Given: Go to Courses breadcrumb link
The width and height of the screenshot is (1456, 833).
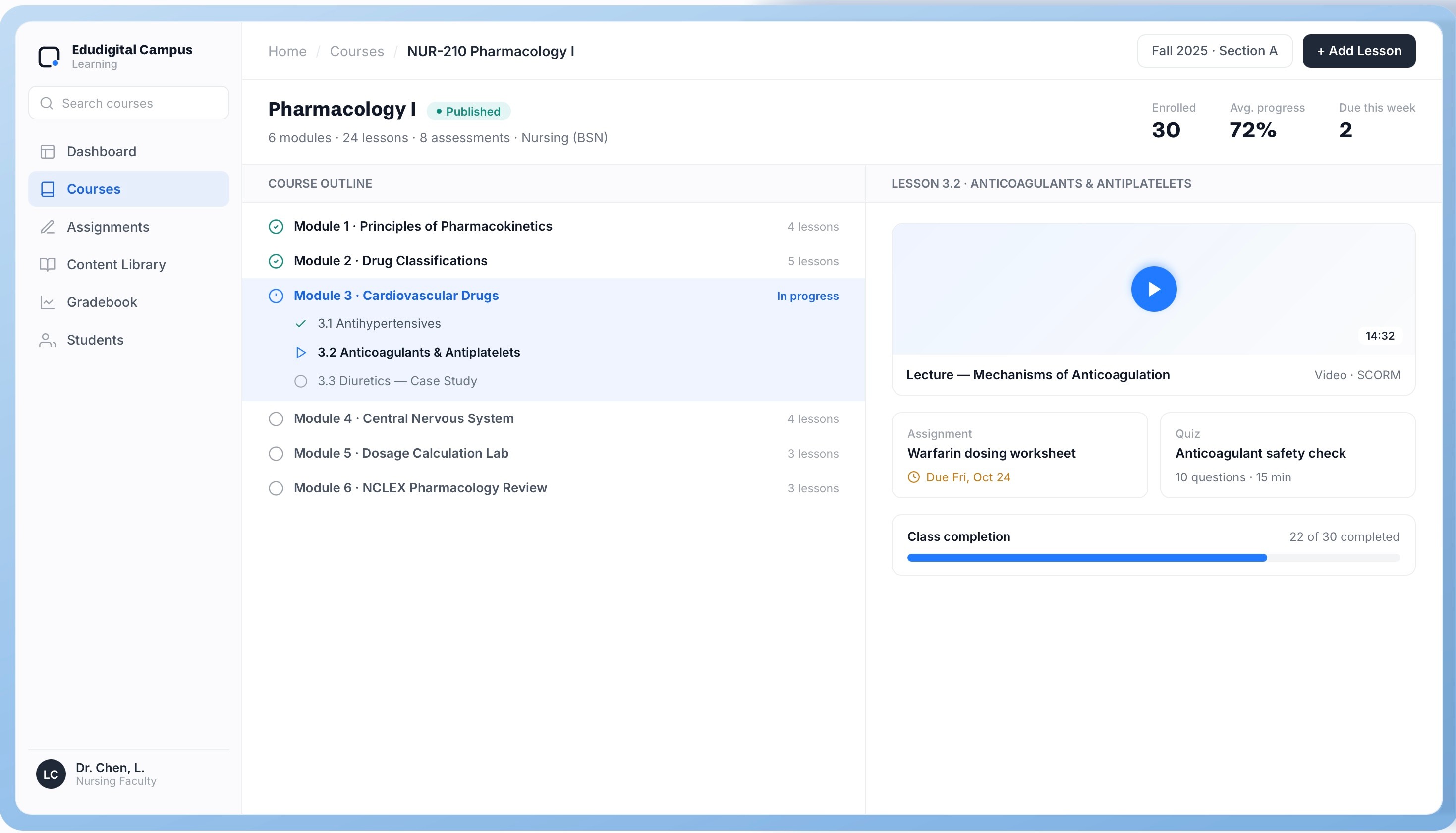Looking at the screenshot, I should point(357,51).
